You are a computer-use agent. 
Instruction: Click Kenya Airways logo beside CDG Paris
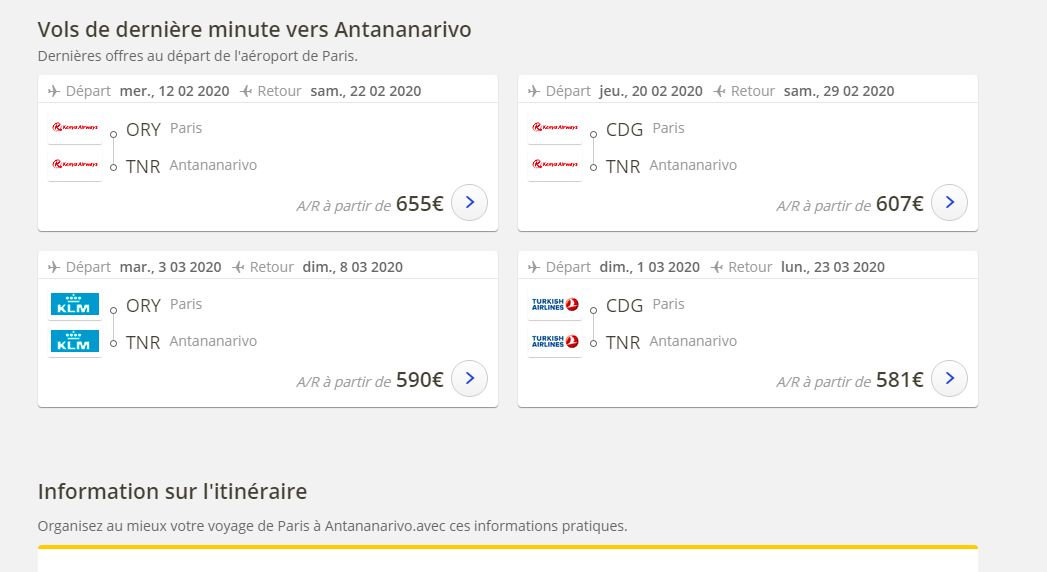click(555, 128)
